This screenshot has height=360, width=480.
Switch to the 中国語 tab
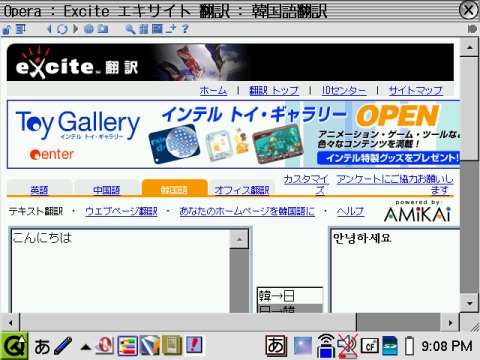click(x=106, y=190)
